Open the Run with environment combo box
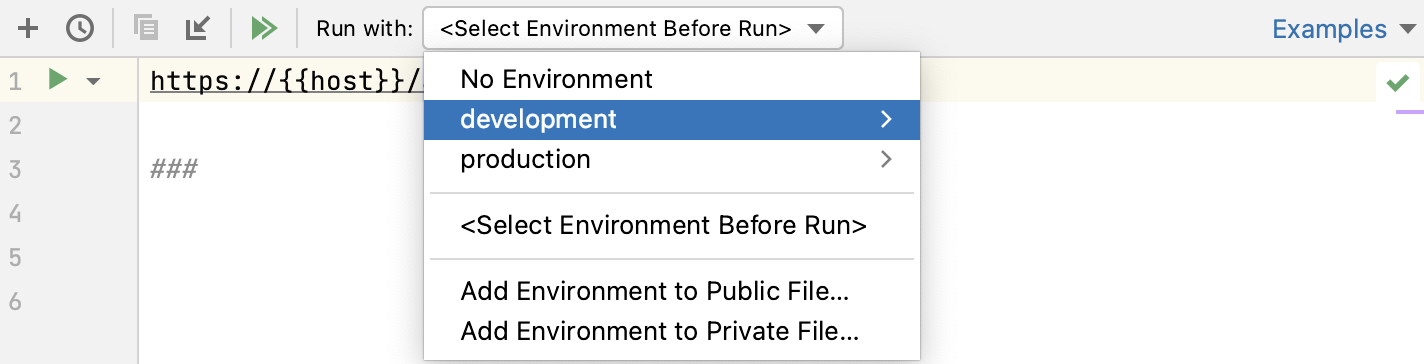Screen dimensions: 1424x364 pyautogui.click(x=633, y=29)
